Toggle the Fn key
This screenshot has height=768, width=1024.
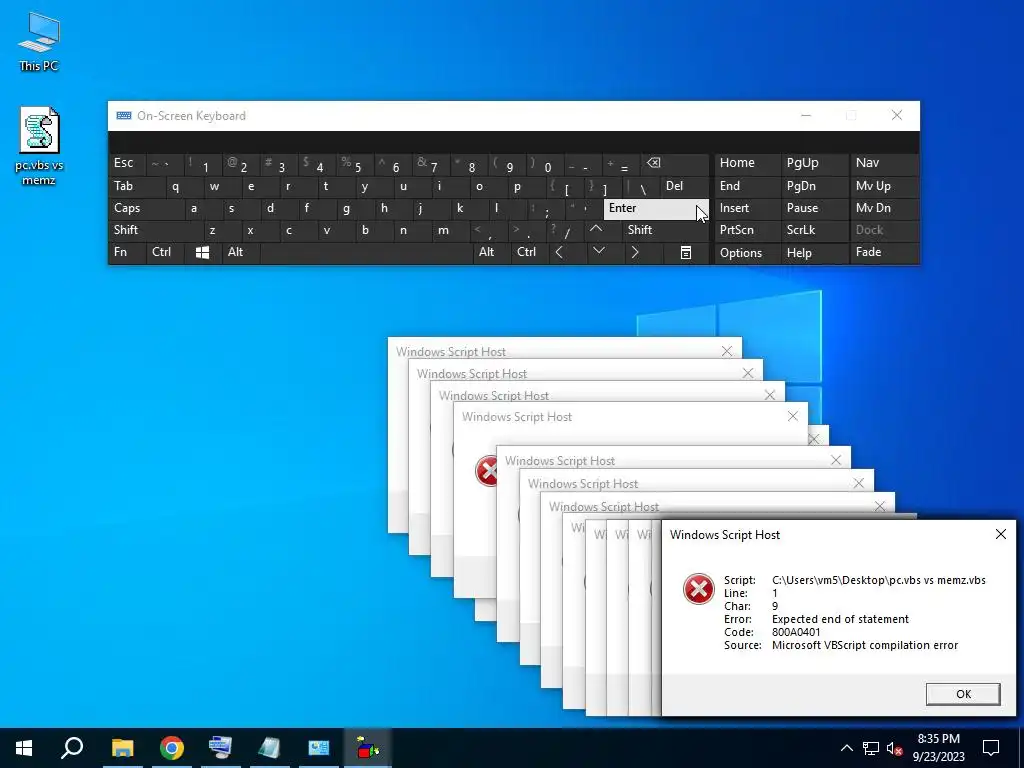point(127,253)
